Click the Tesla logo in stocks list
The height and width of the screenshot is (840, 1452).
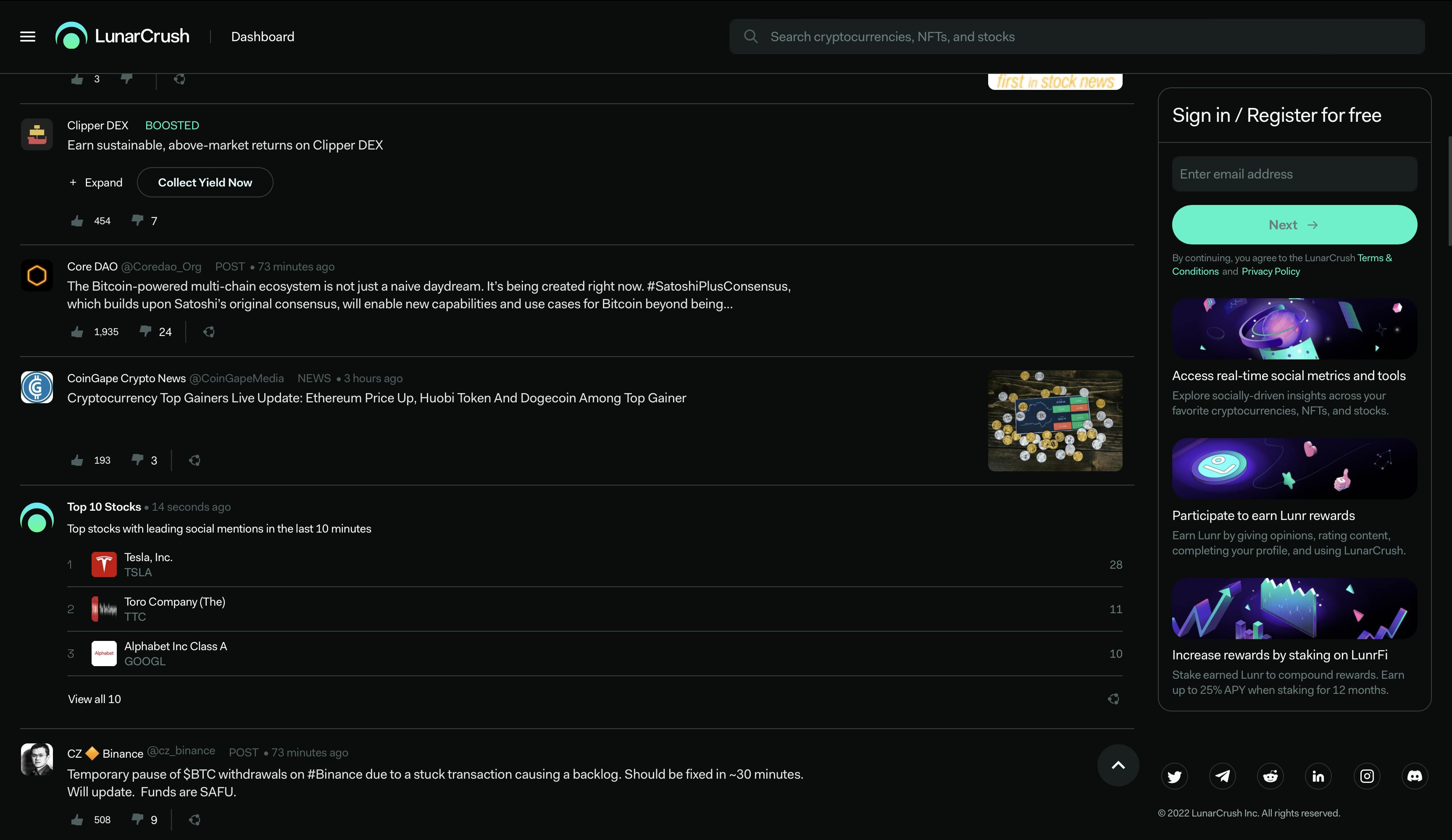coord(104,564)
